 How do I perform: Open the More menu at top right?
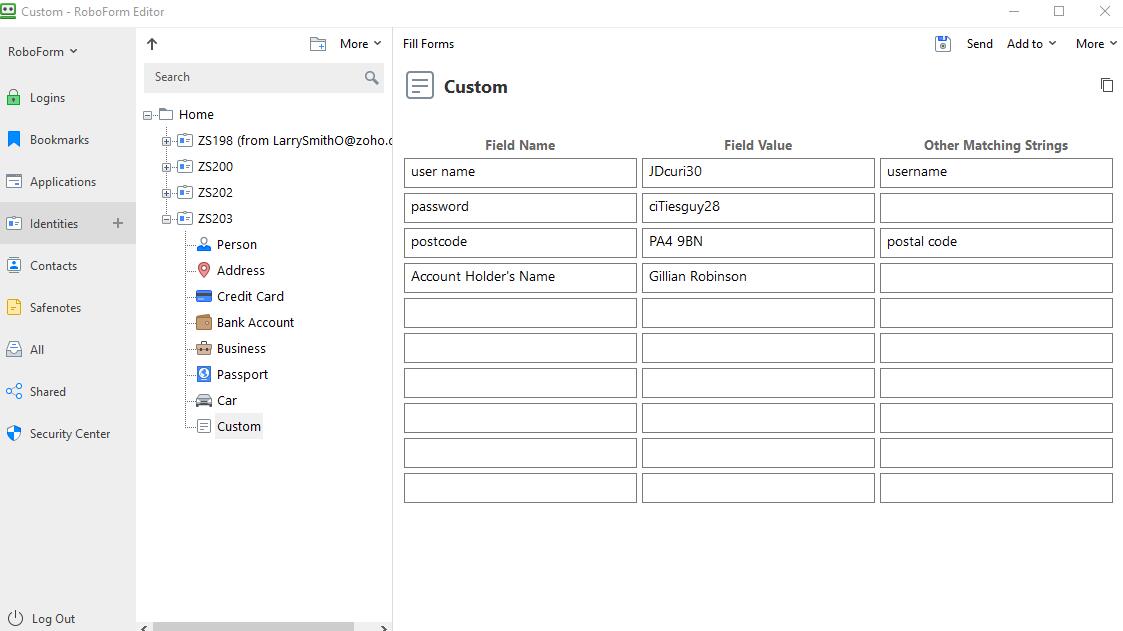click(1095, 44)
